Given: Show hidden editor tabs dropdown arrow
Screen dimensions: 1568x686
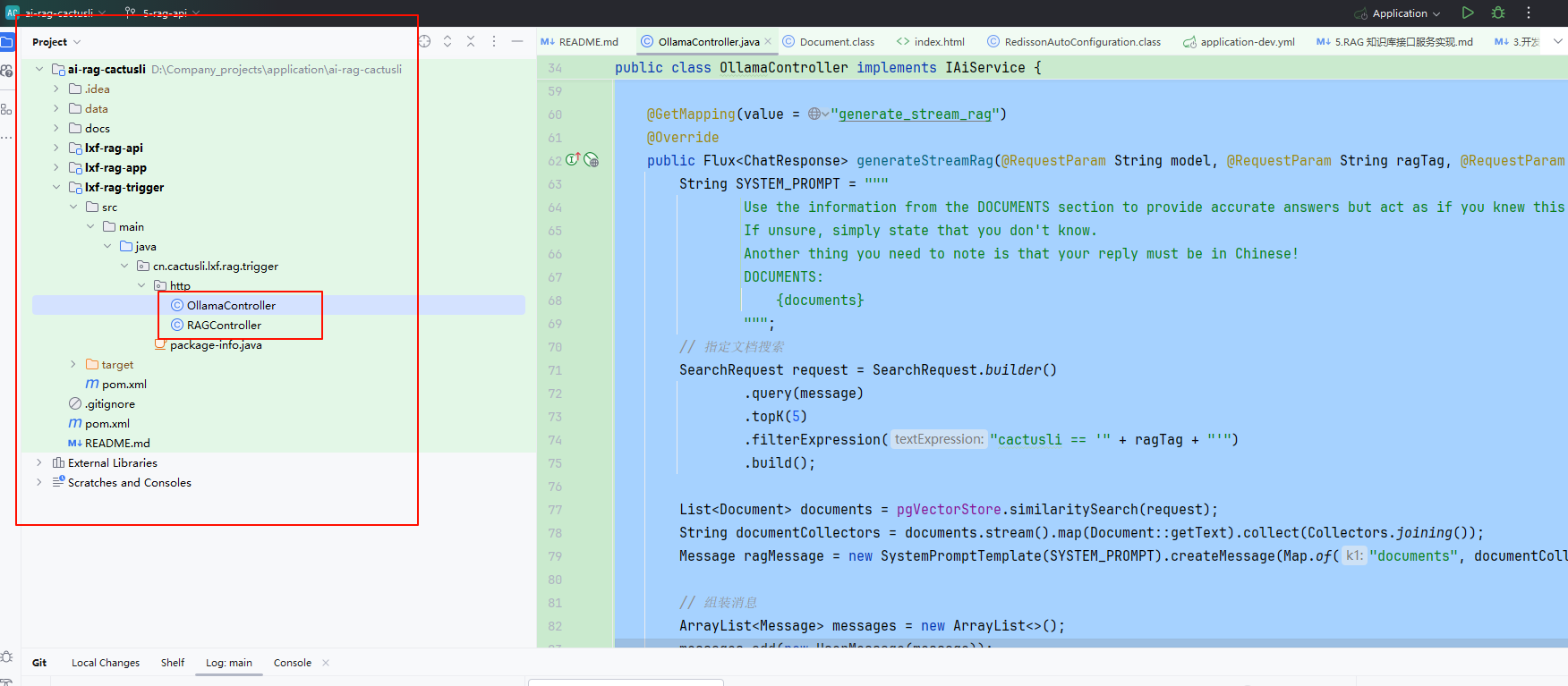Looking at the screenshot, I should pos(1558,41).
